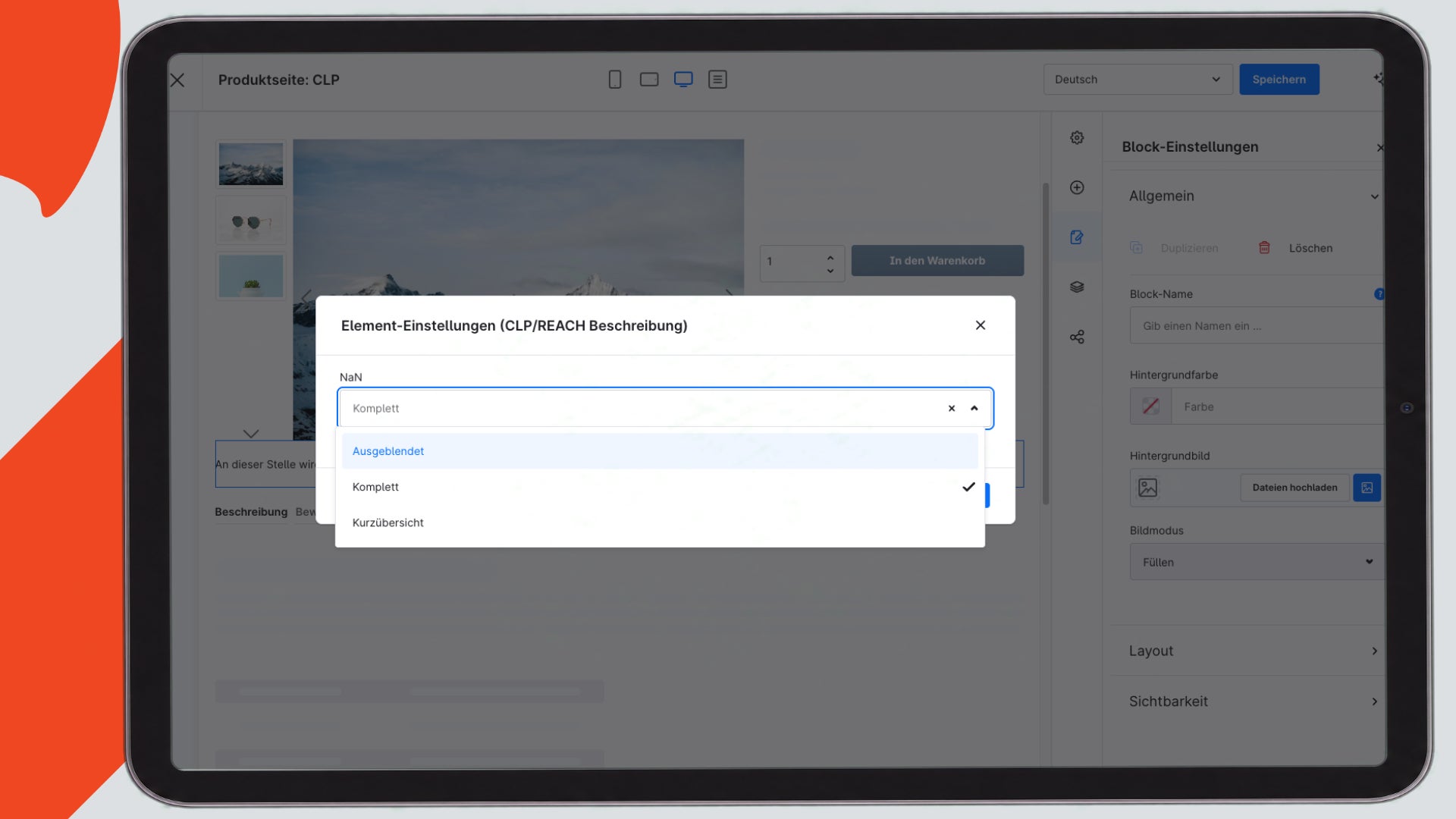
Task: Open page settings gear in sidebar
Action: tap(1077, 138)
